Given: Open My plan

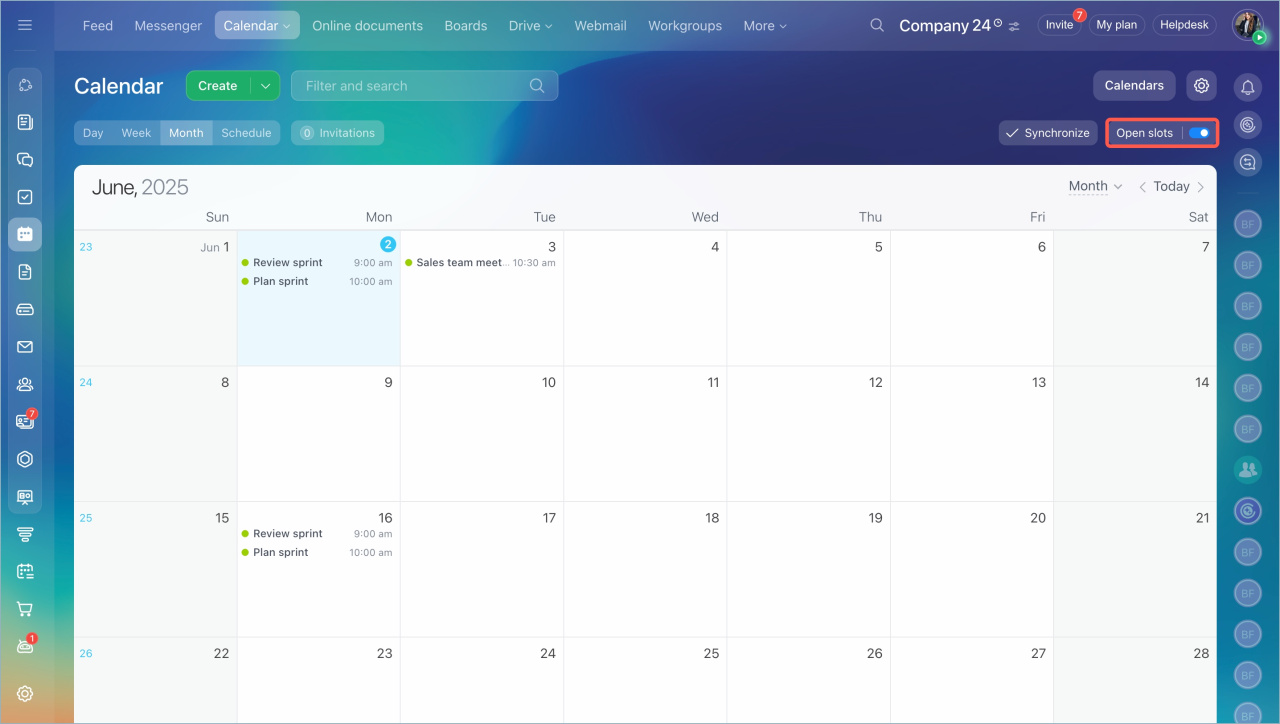Looking at the screenshot, I should (x=1117, y=25).
